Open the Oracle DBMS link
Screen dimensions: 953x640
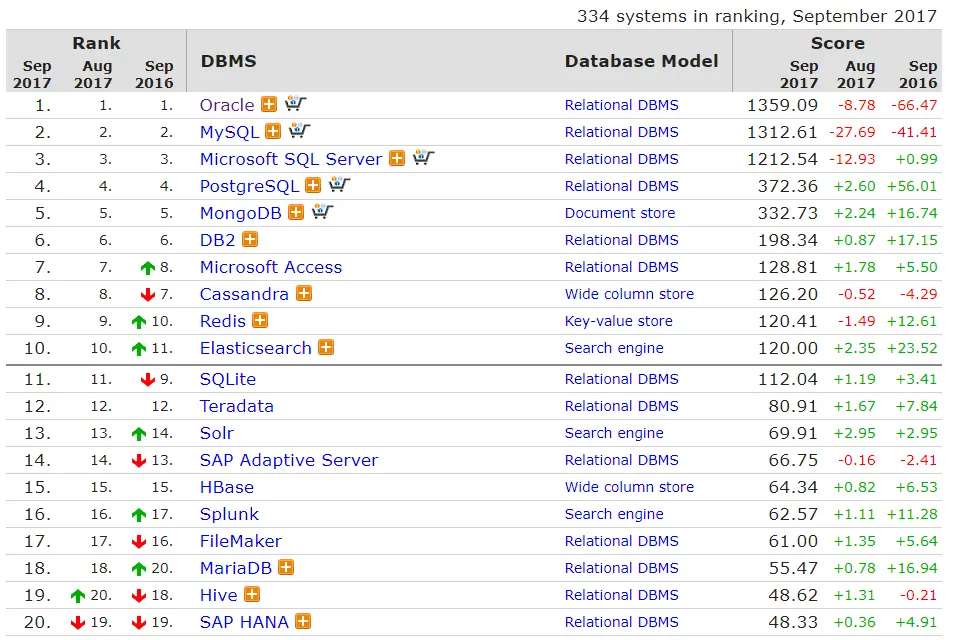click(x=227, y=105)
